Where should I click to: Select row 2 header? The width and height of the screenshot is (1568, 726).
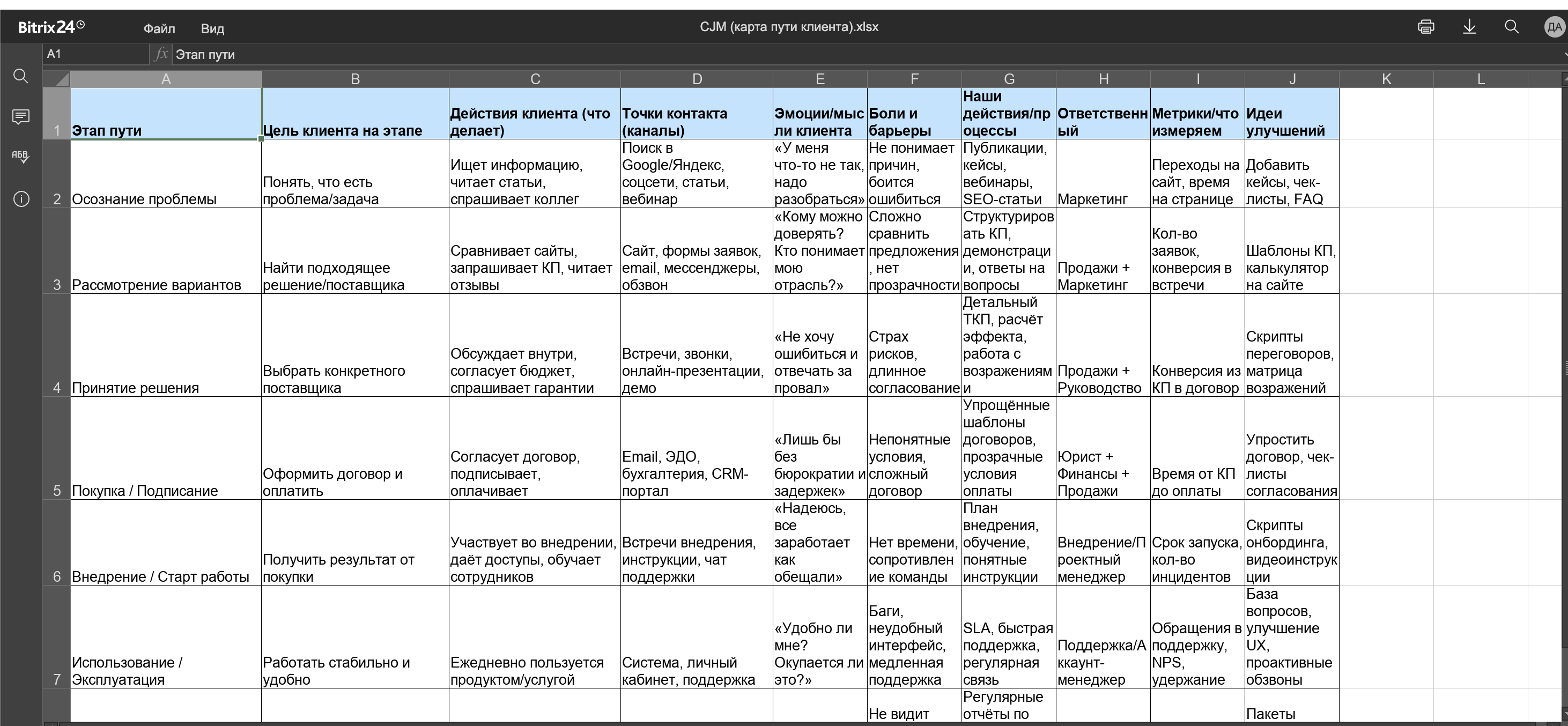[57, 174]
